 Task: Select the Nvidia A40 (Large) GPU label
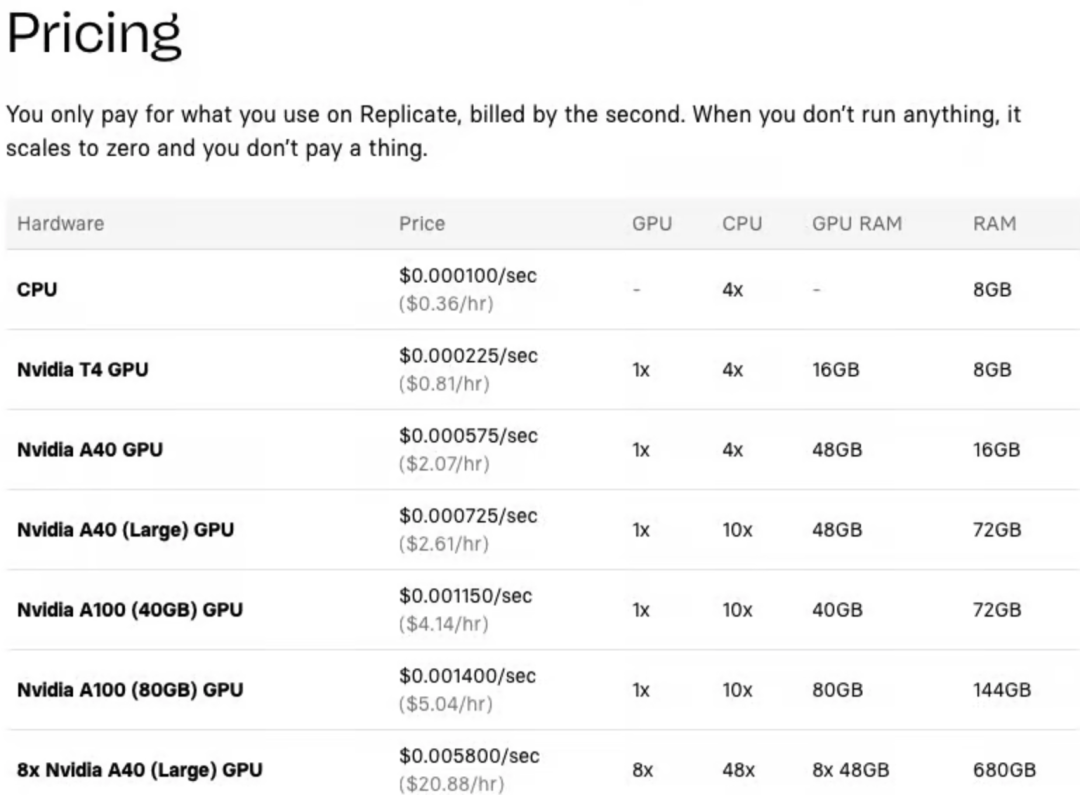[x=125, y=530]
